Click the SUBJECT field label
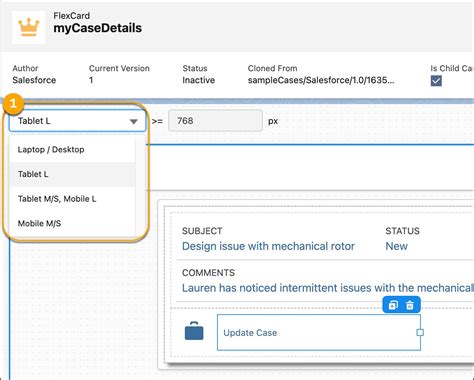This screenshot has height=380, width=474. (202, 231)
